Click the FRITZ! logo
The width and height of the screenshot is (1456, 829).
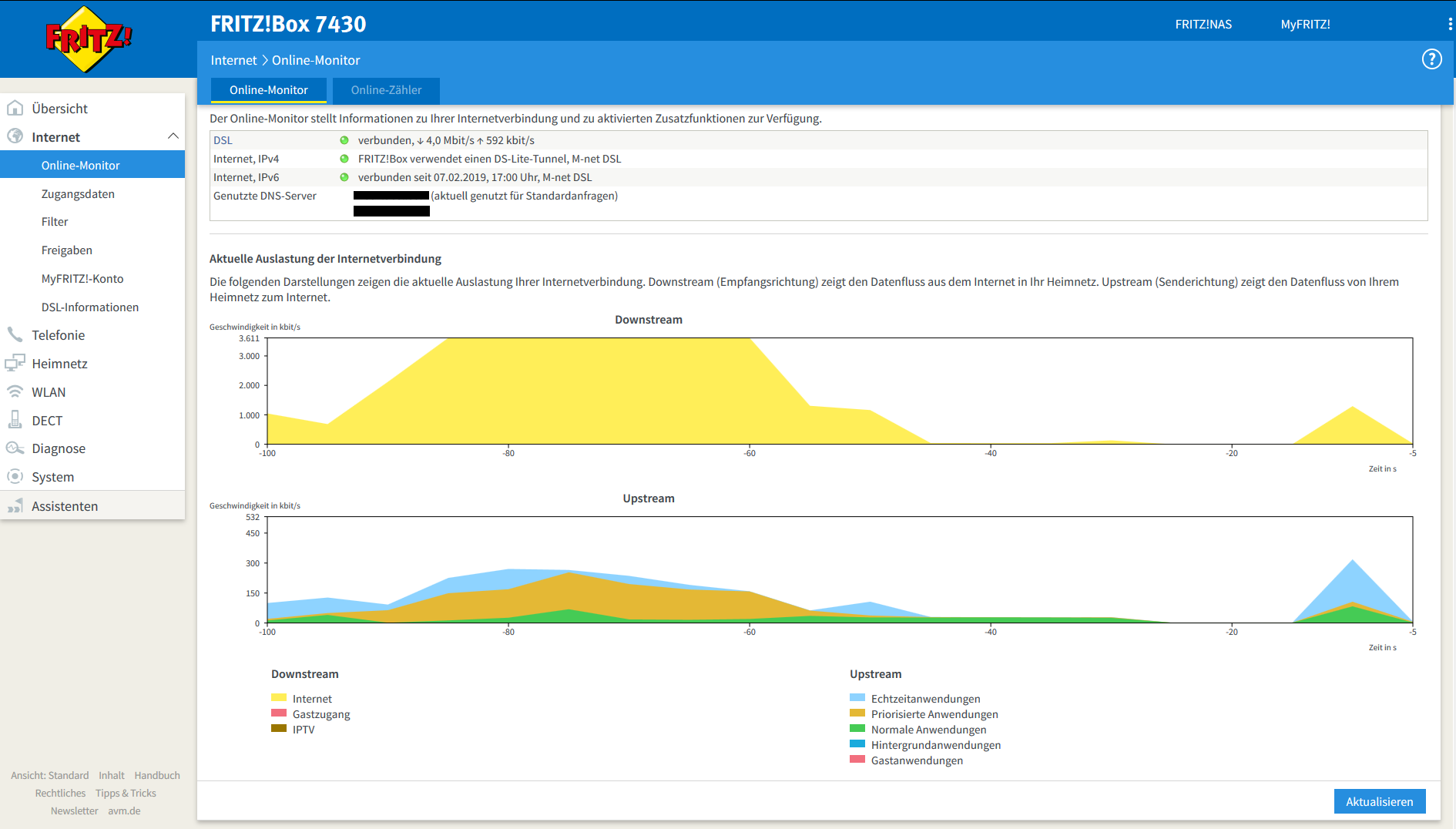pyautogui.click(x=89, y=39)
